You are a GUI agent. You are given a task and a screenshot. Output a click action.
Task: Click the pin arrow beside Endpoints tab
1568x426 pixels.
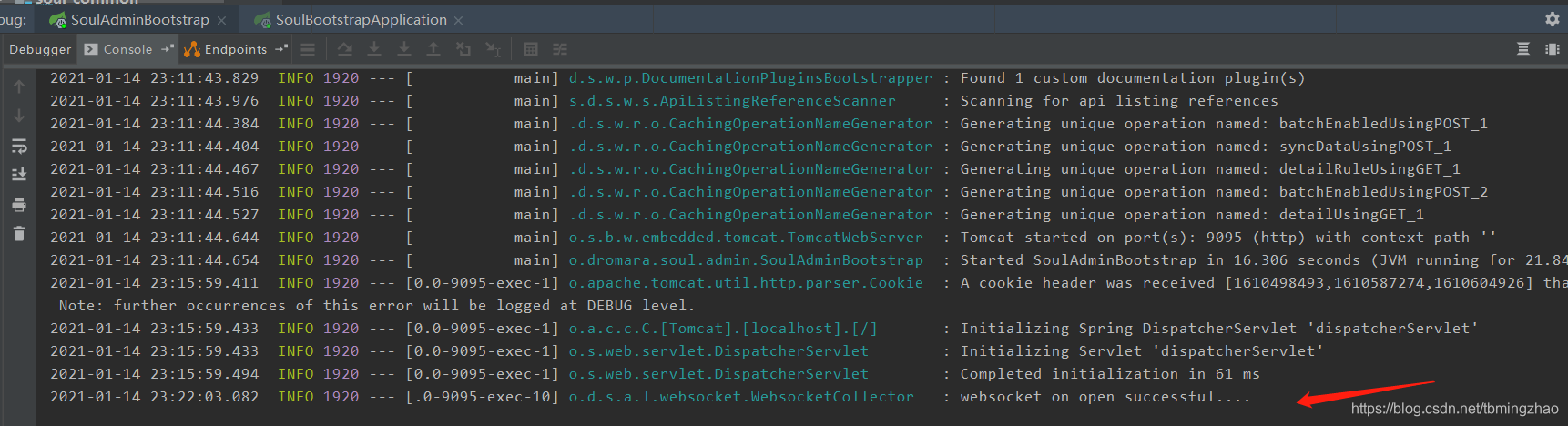(x=280, y=49)
